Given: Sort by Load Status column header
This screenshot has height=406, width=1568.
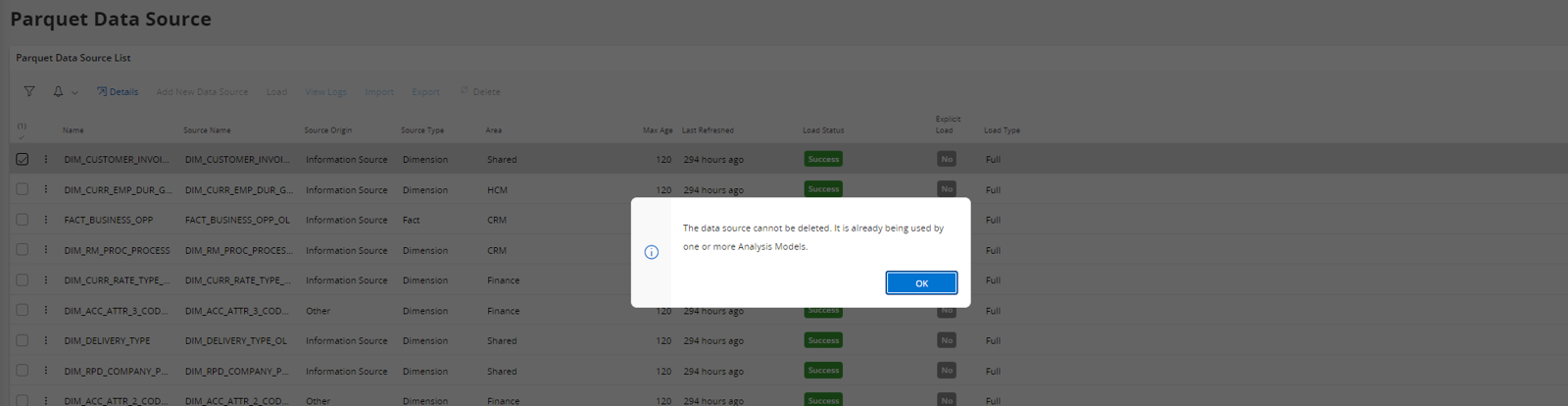Looking at the screenshot, I should coord(823,130).
